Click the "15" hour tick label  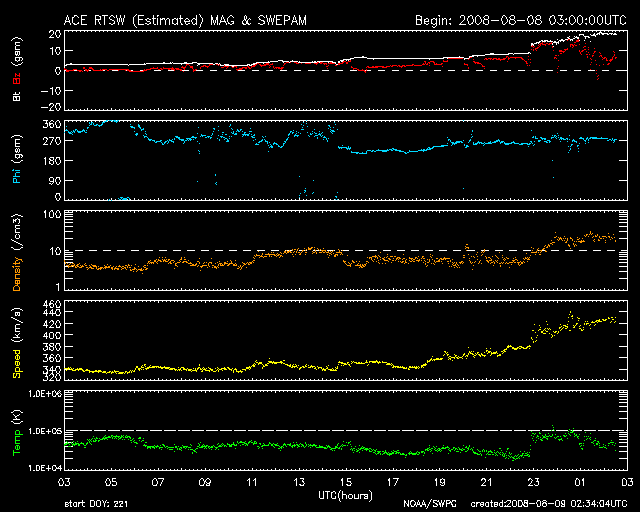pyautogui.click(x=346, y=483)
